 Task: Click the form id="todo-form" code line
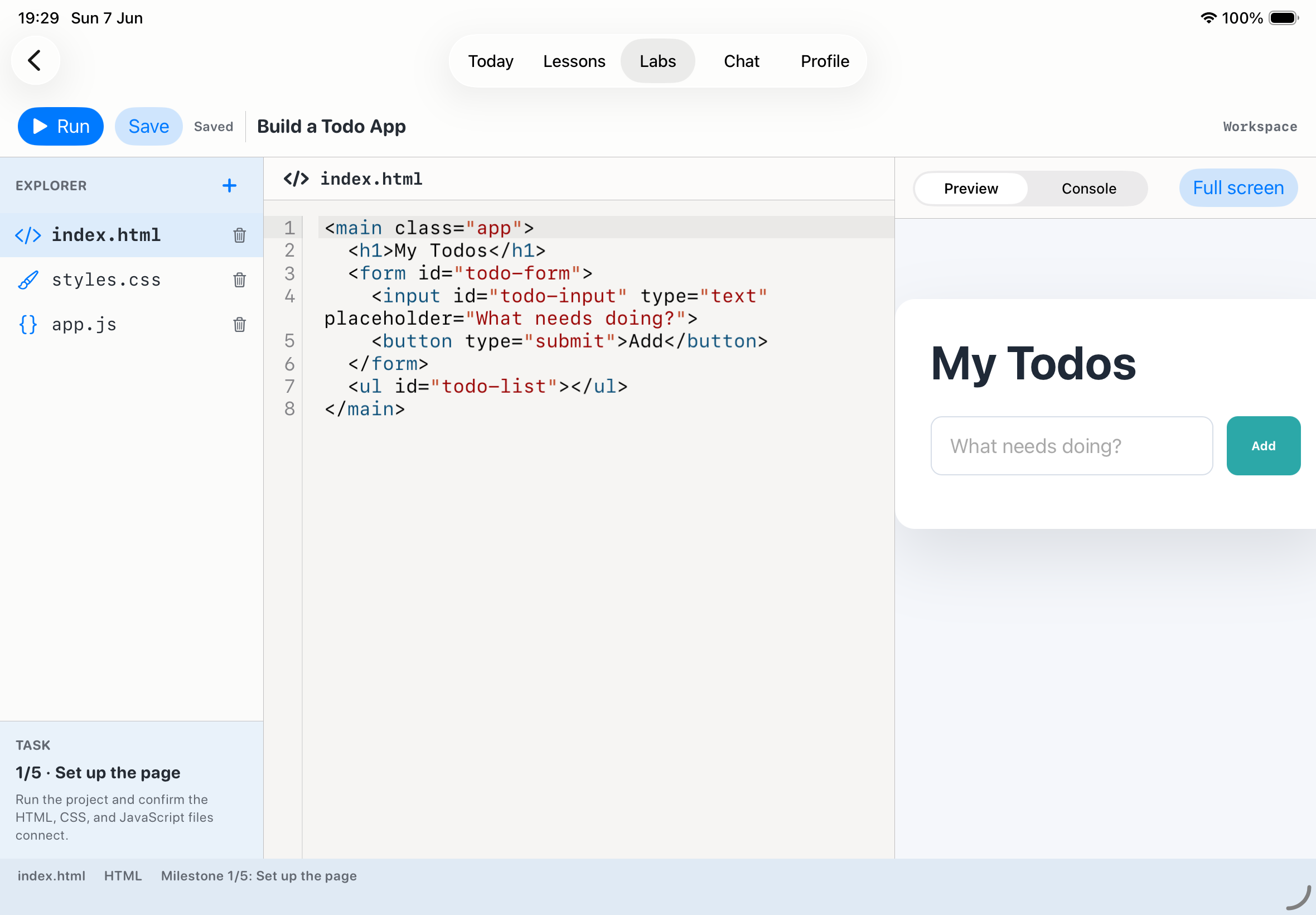[x=470, y=273]
